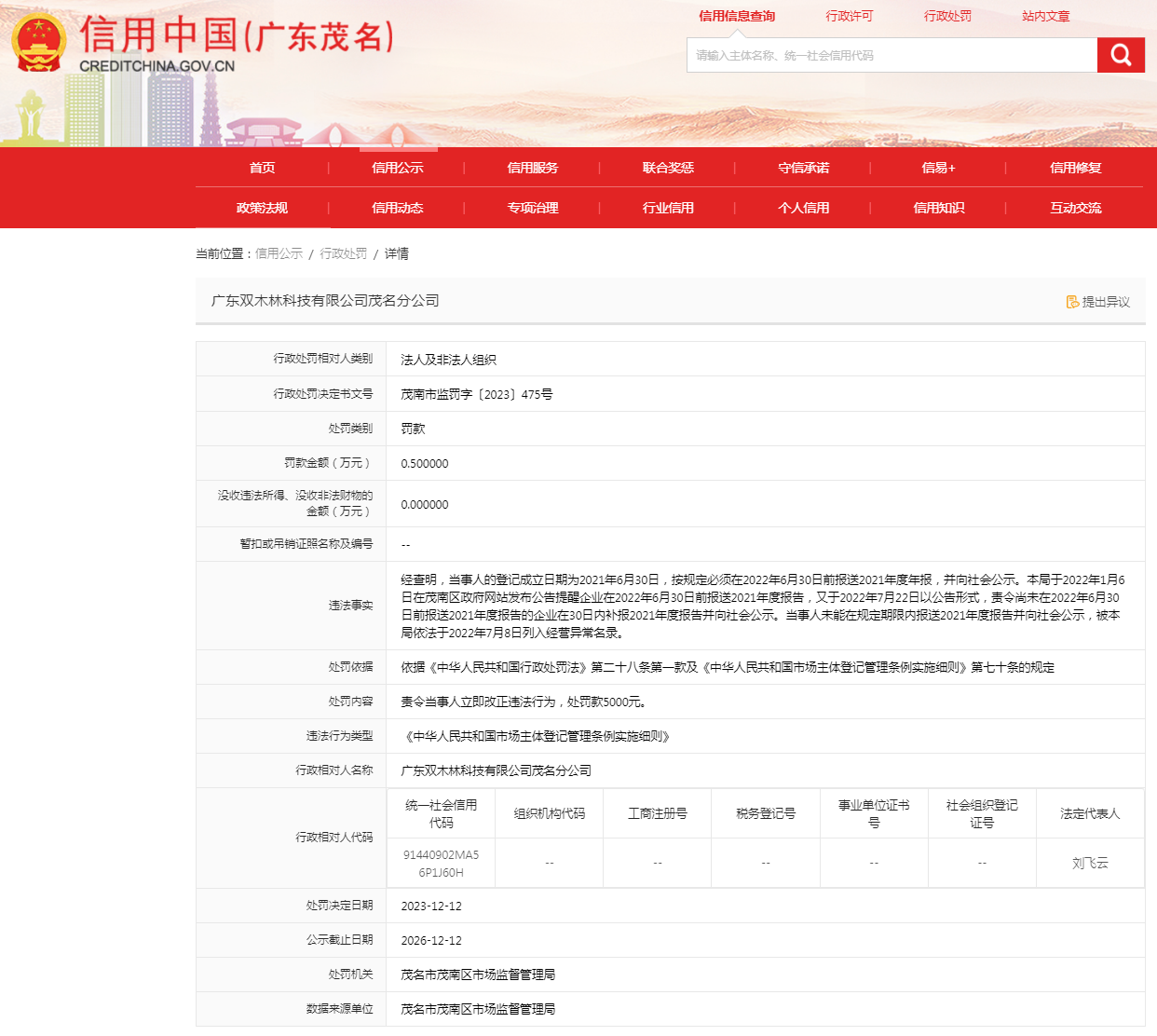
Task: Type in the credit search input field
Action: [892, 56]
